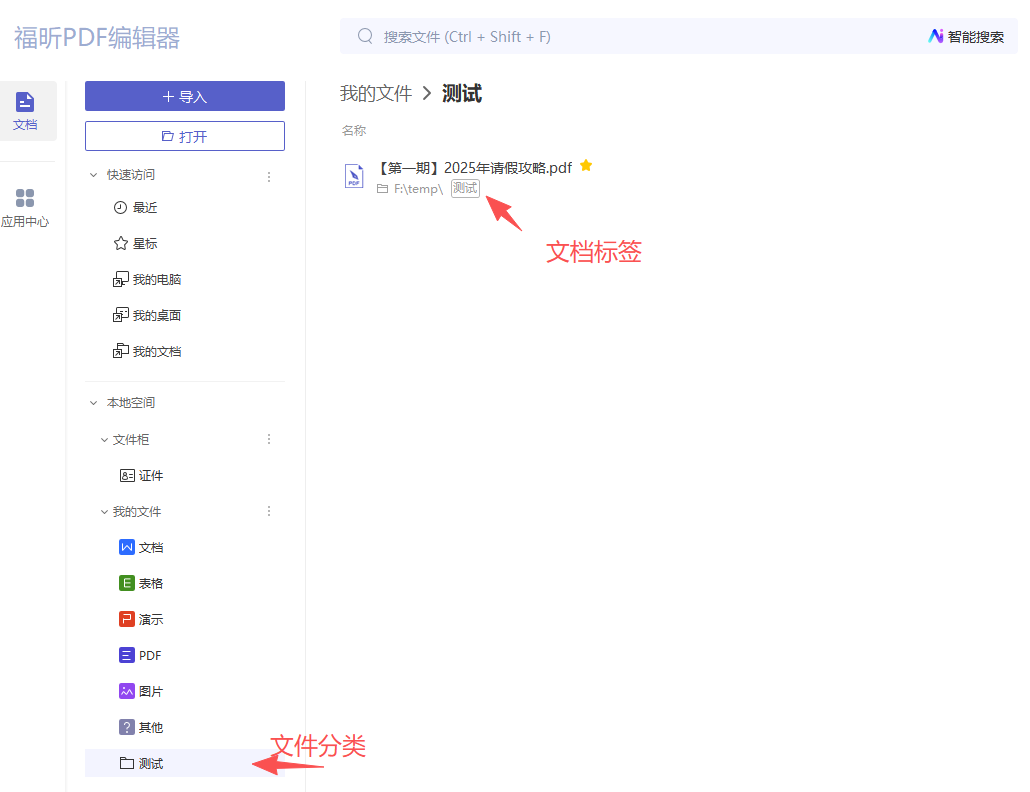Collapse the 本地空间 section
1030x792 pixels.
click(94, 403)
